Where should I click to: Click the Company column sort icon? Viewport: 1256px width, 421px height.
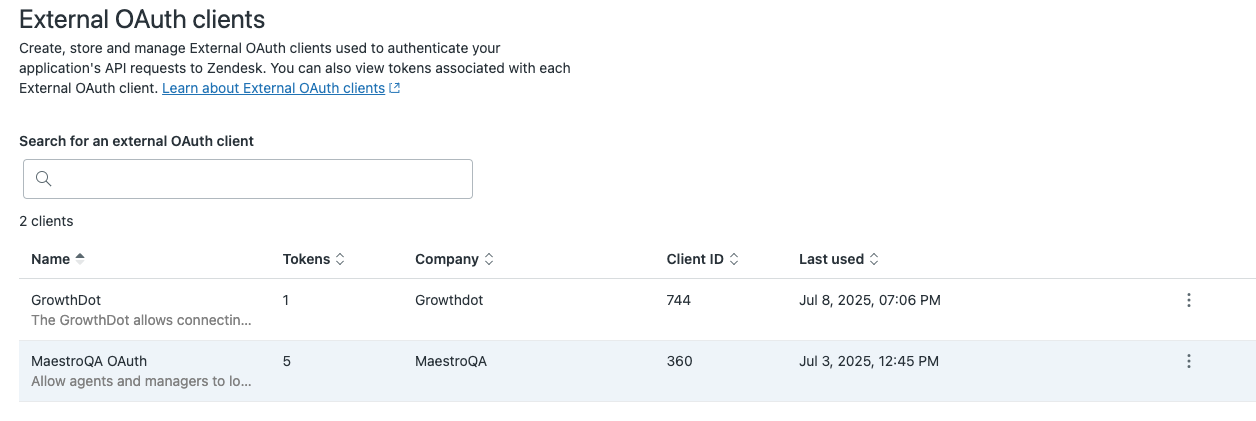point(489,259)
